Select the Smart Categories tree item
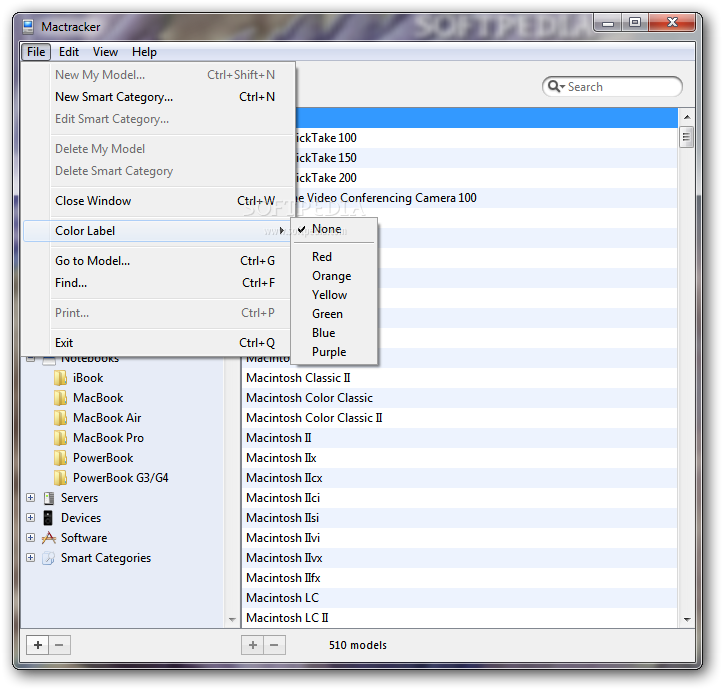The width and height of the screenshot is (723, 690). (x=106, y=558)
